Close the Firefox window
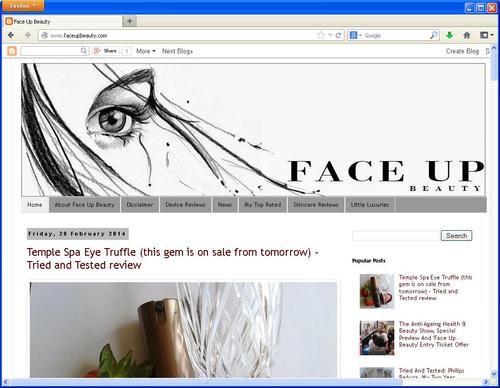 click(x=492, y=8)
